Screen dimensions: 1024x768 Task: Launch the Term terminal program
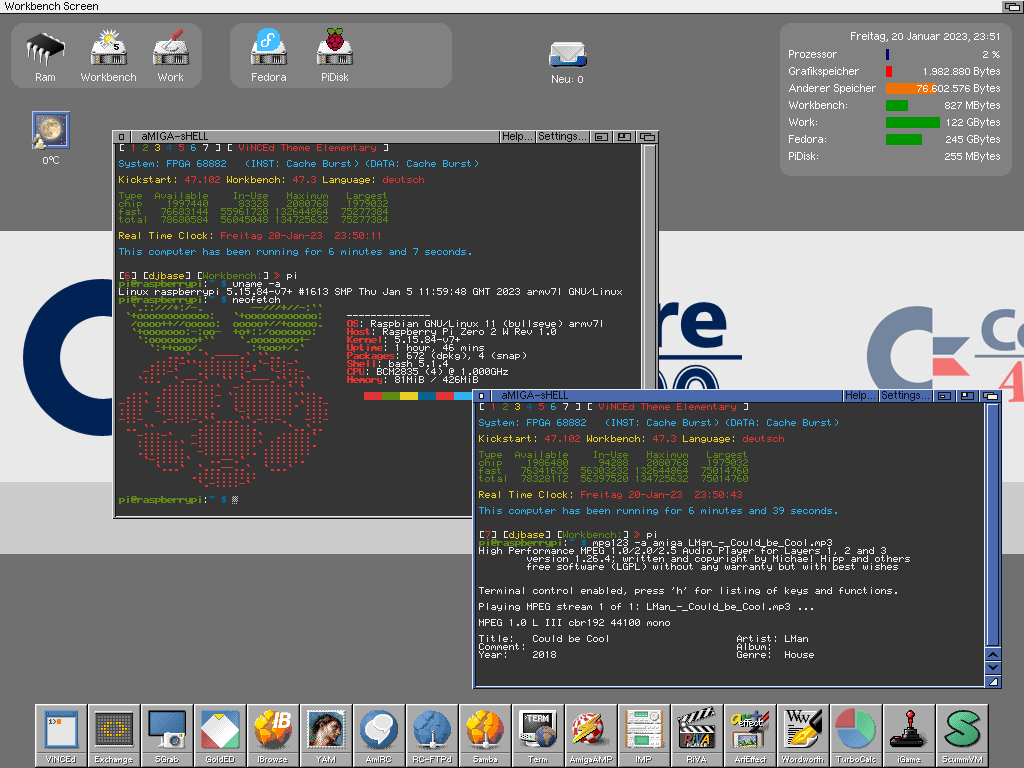[537, 735]
